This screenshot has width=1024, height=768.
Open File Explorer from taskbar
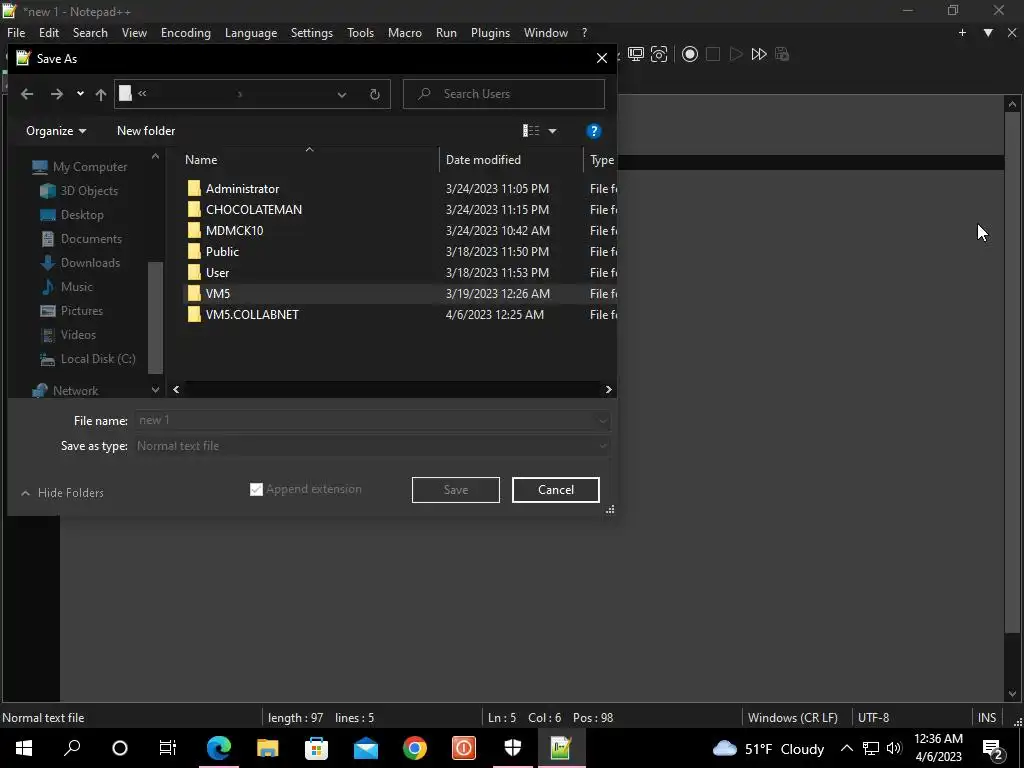(268, 748)
